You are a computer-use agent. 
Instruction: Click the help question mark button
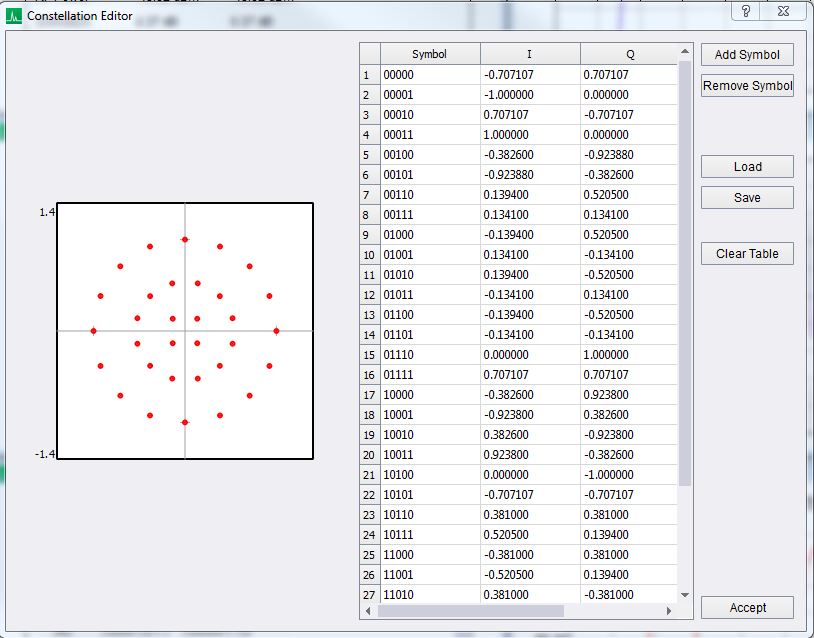click(x=746, y=11)
